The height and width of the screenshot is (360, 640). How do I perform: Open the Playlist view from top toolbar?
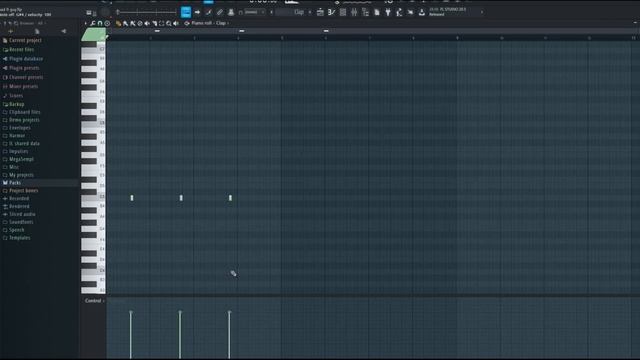click(320, 12)
